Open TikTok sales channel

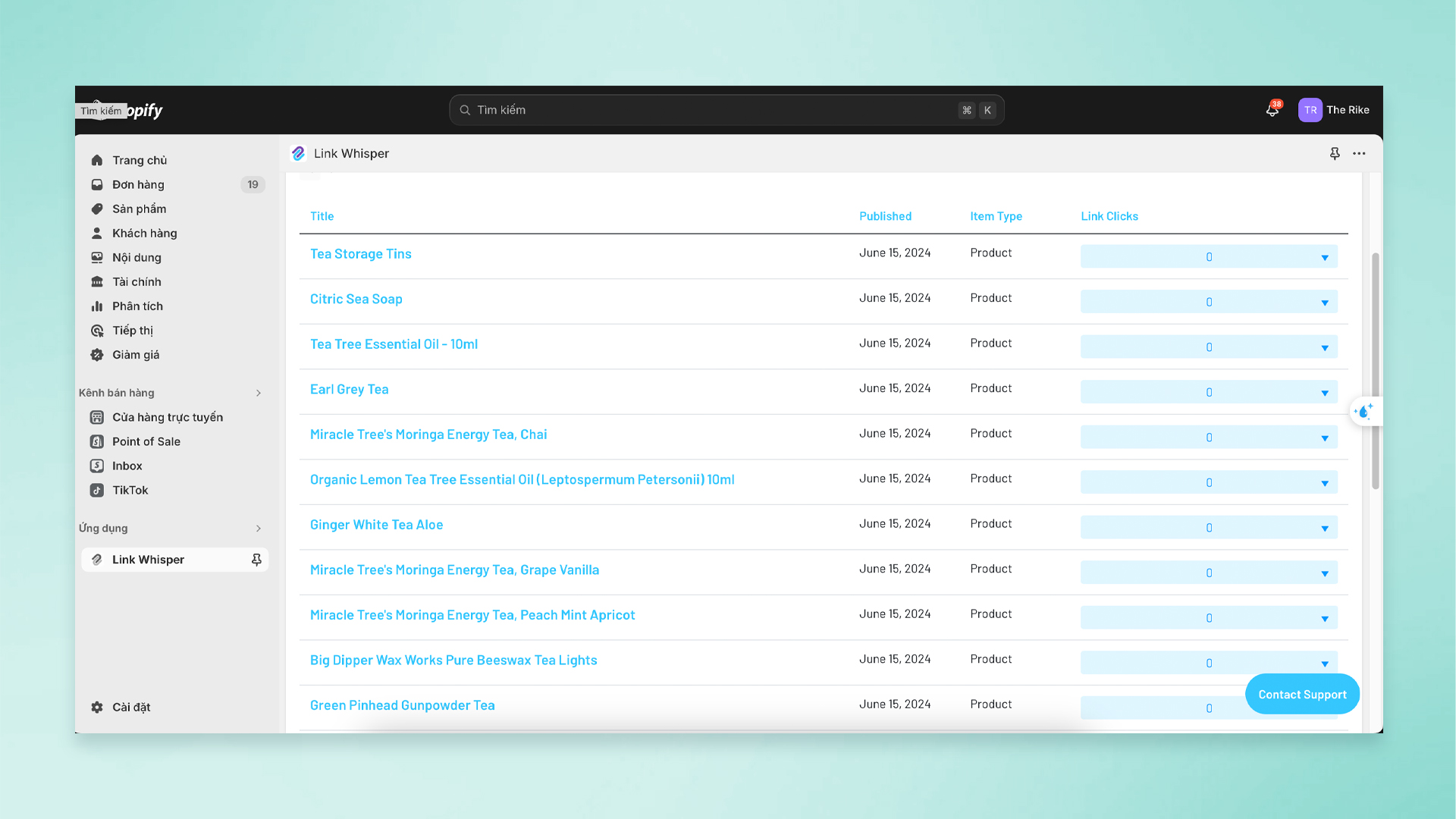130,490
